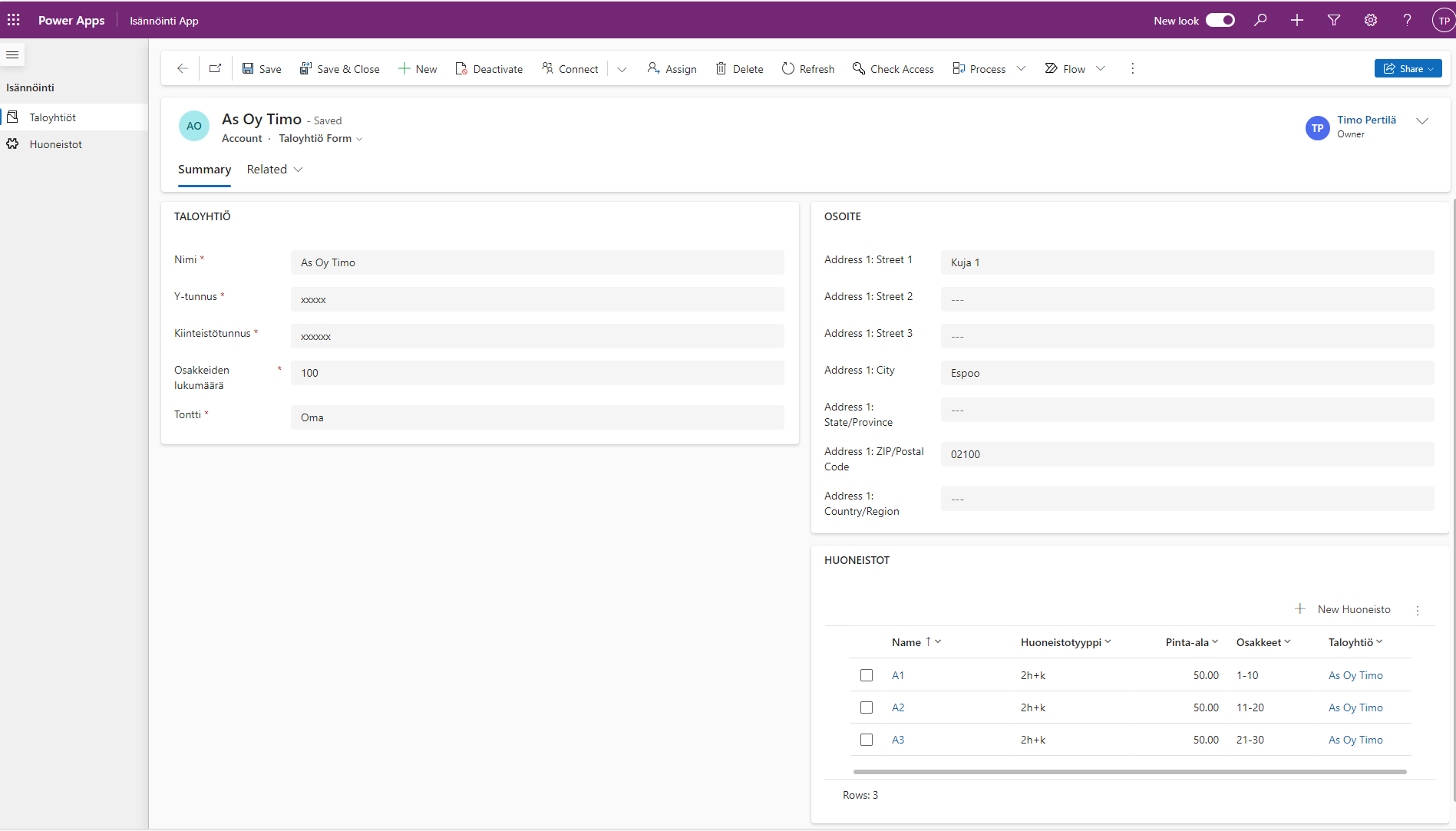Expand the Flow menu chevron
Screen dimensions: 1456x831
[1101, 68]
